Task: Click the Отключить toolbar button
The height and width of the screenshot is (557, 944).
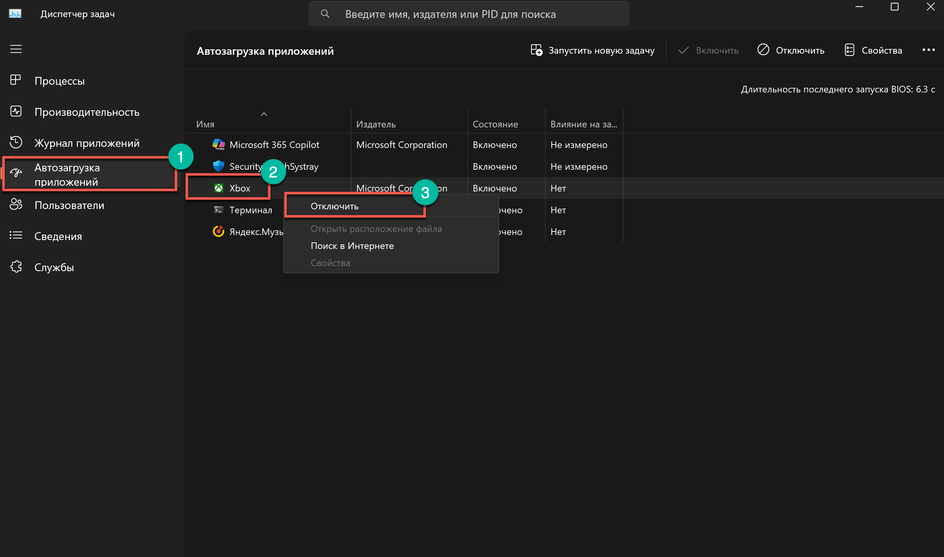Action: (x=790, y=50)
